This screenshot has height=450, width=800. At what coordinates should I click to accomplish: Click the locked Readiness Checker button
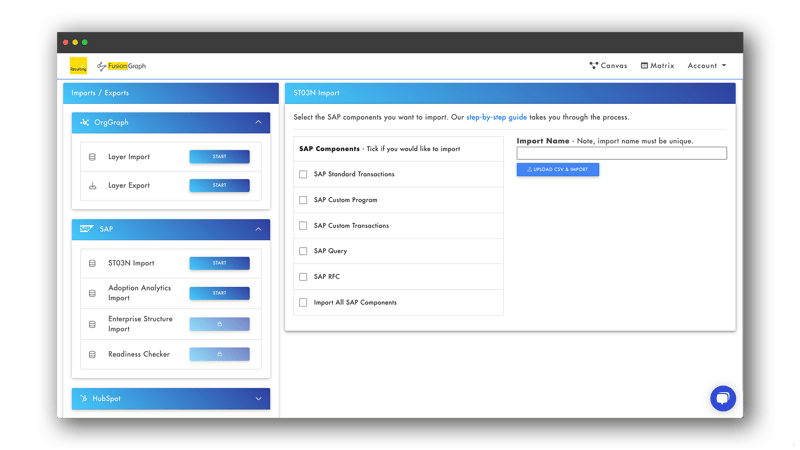coord(219,354)
